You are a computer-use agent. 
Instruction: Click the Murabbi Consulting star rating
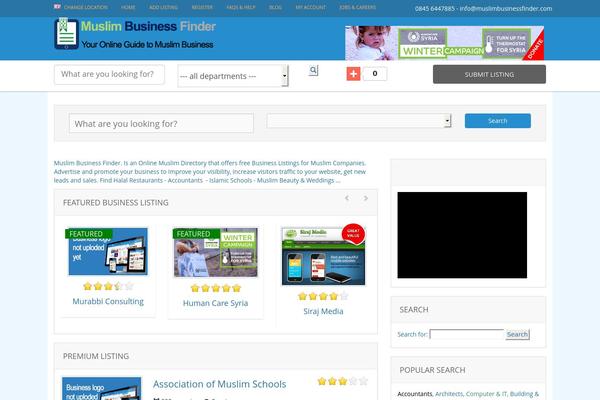[108, 286]
